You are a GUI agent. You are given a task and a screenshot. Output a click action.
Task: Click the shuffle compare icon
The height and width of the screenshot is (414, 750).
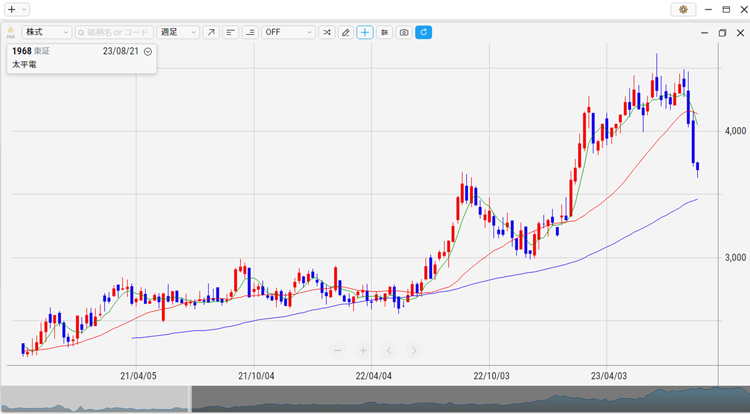point(327,32)
